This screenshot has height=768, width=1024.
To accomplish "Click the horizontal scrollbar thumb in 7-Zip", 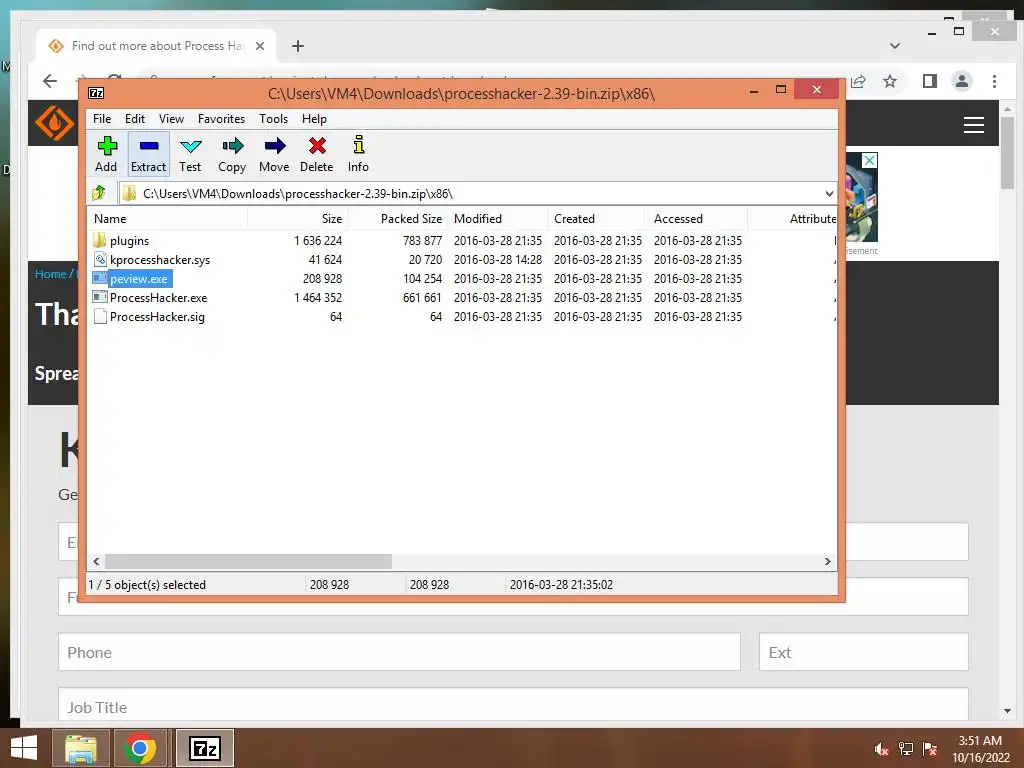I will click(x=248, y=562).
